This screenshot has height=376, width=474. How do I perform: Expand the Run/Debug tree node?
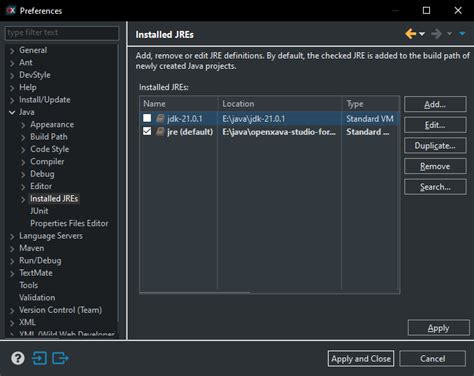(12, 261)
